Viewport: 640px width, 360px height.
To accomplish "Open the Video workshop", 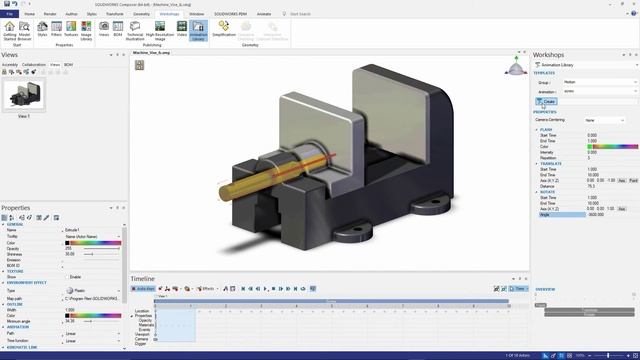I will tap(182, 29).
